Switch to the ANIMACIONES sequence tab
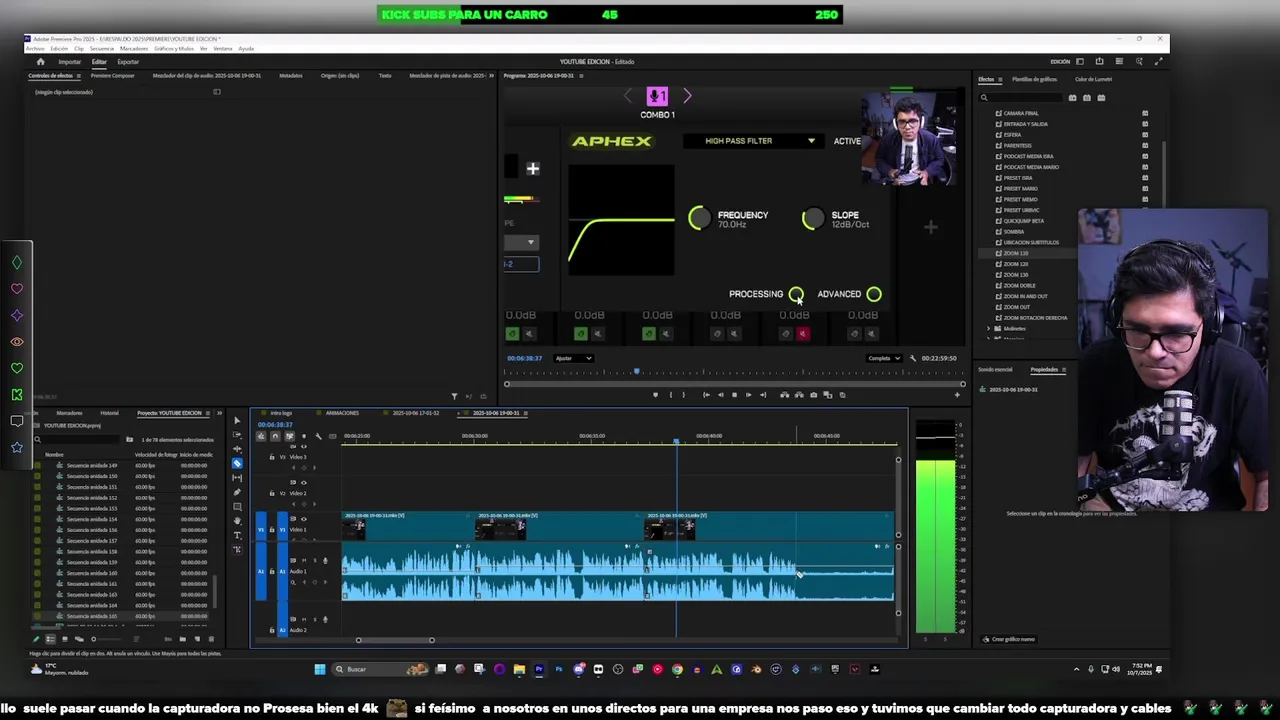1280x720 pixels. [x=342, y=413]
